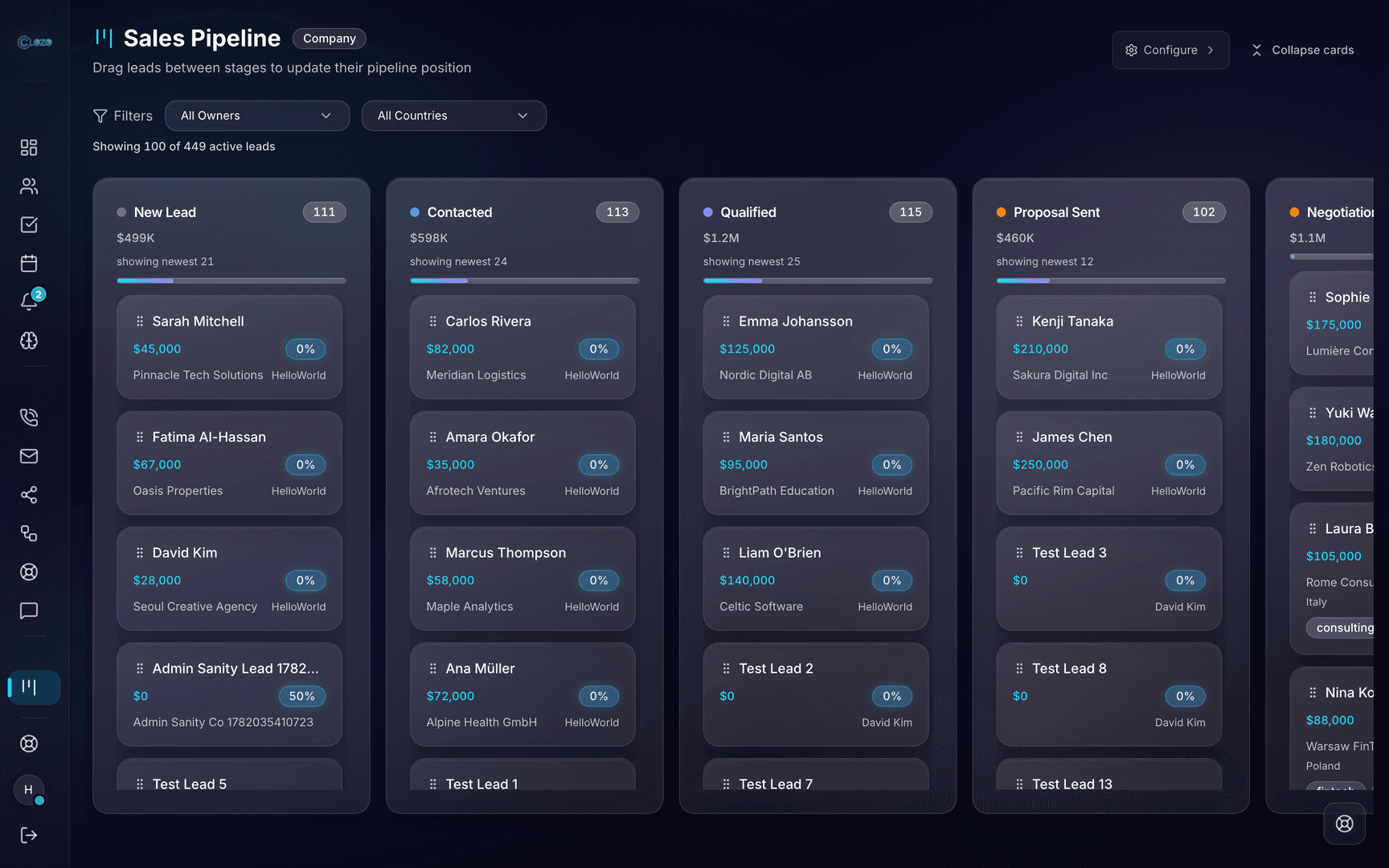Viewport: 1389px width, 868px height.
Task: Open the All Countries dropdown
Action: click(454, 116)
